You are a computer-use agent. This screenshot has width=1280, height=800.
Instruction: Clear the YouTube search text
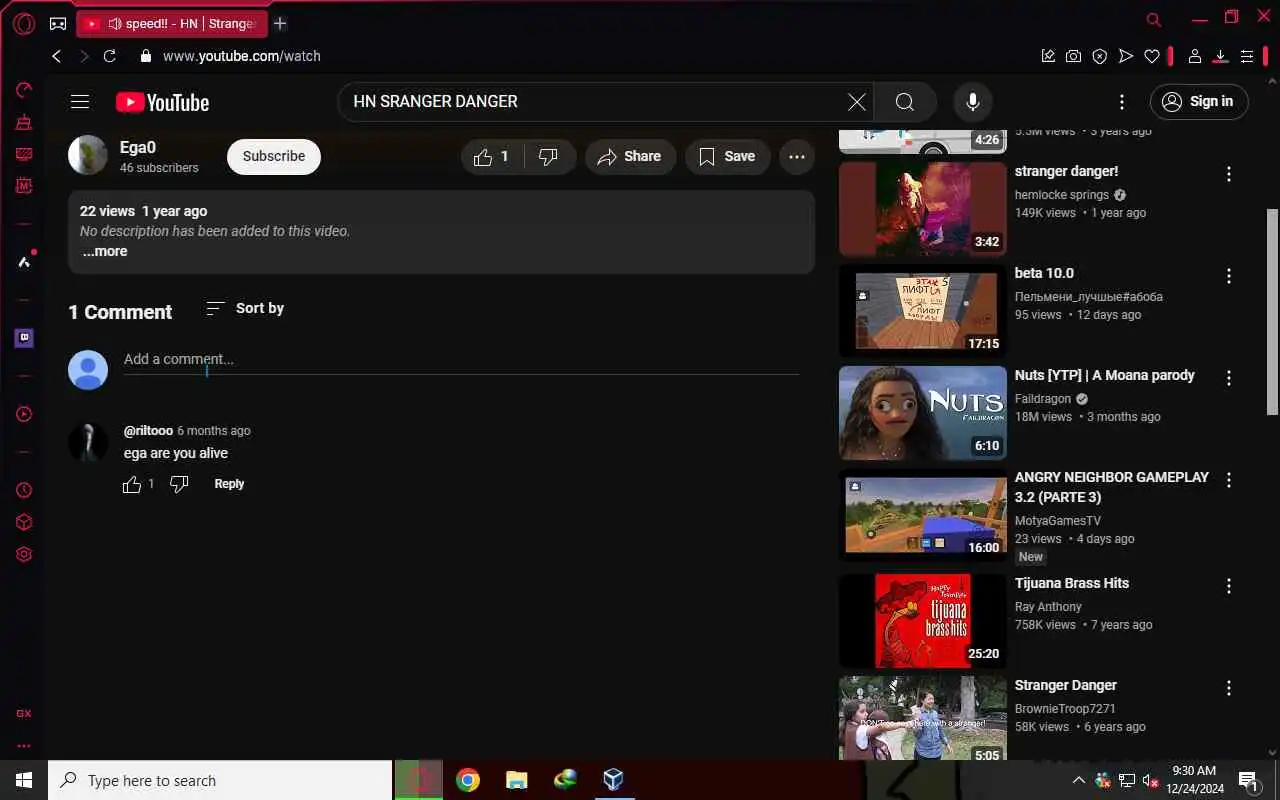click(x=857, y=102)
